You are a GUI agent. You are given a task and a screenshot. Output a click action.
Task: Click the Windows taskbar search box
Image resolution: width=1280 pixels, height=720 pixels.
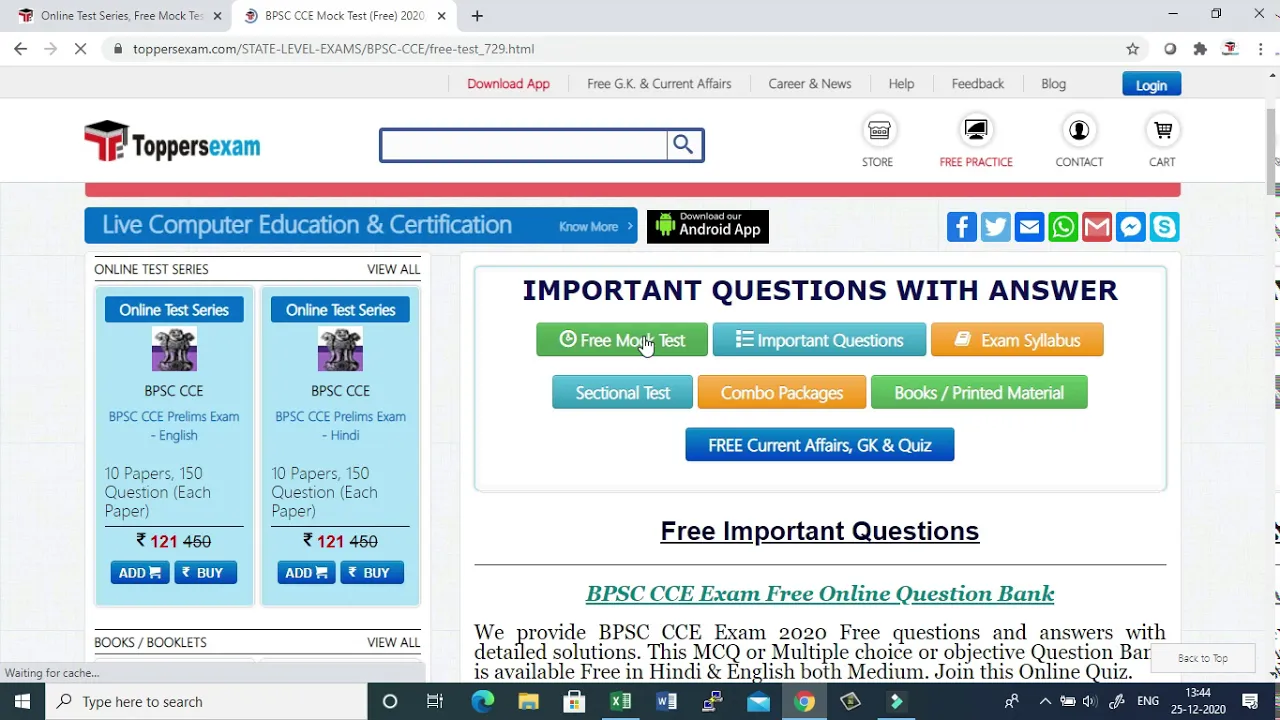pyautogui.click(x=206, y=702)
